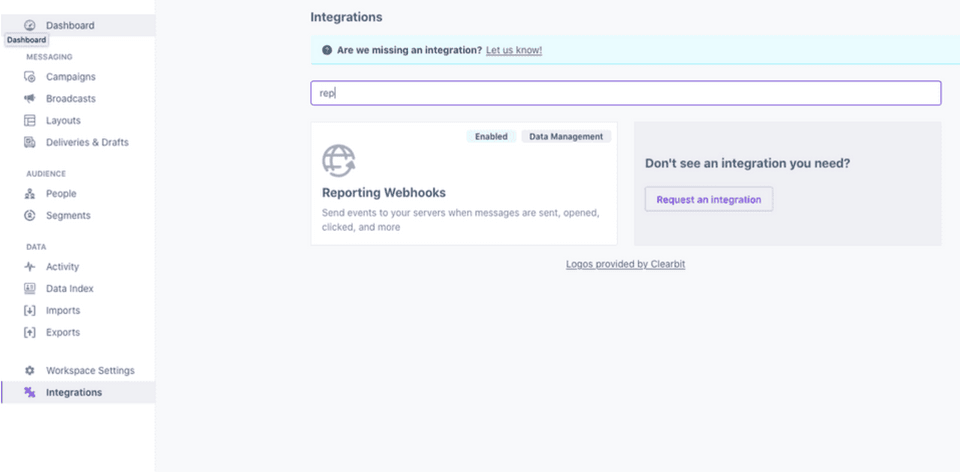Click the Exports upload icon

coord(29,332)
